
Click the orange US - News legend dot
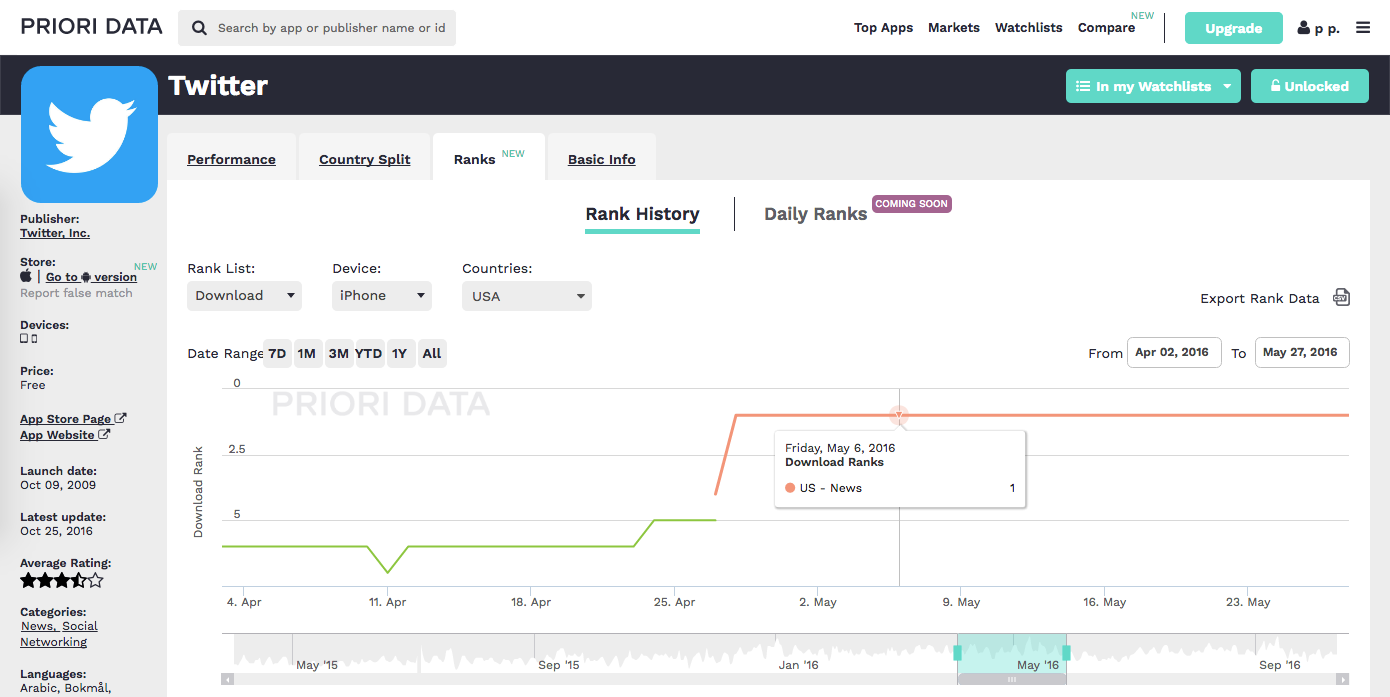click(790, 488)
